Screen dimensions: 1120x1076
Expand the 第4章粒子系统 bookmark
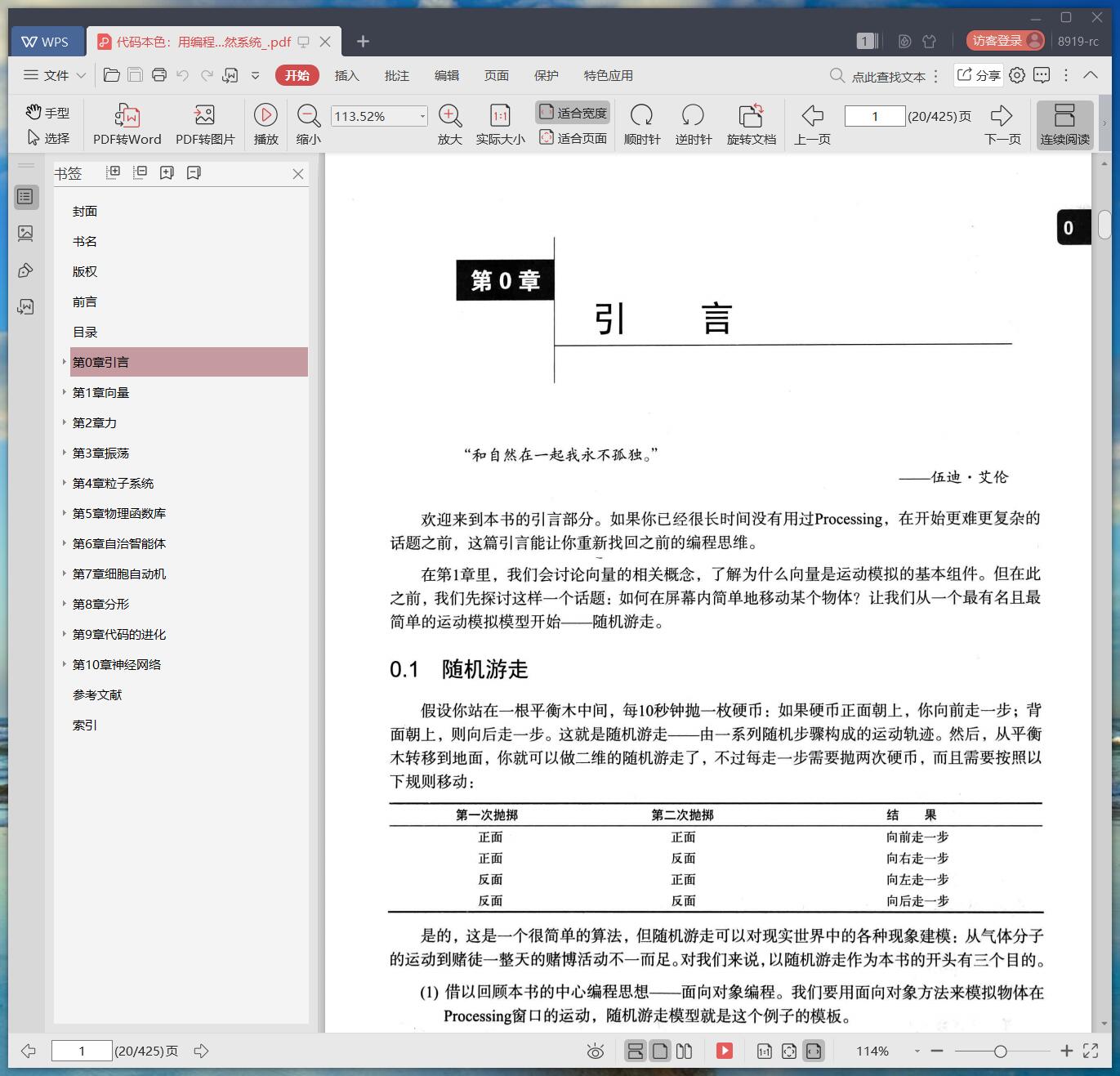[x=65, y=483]
